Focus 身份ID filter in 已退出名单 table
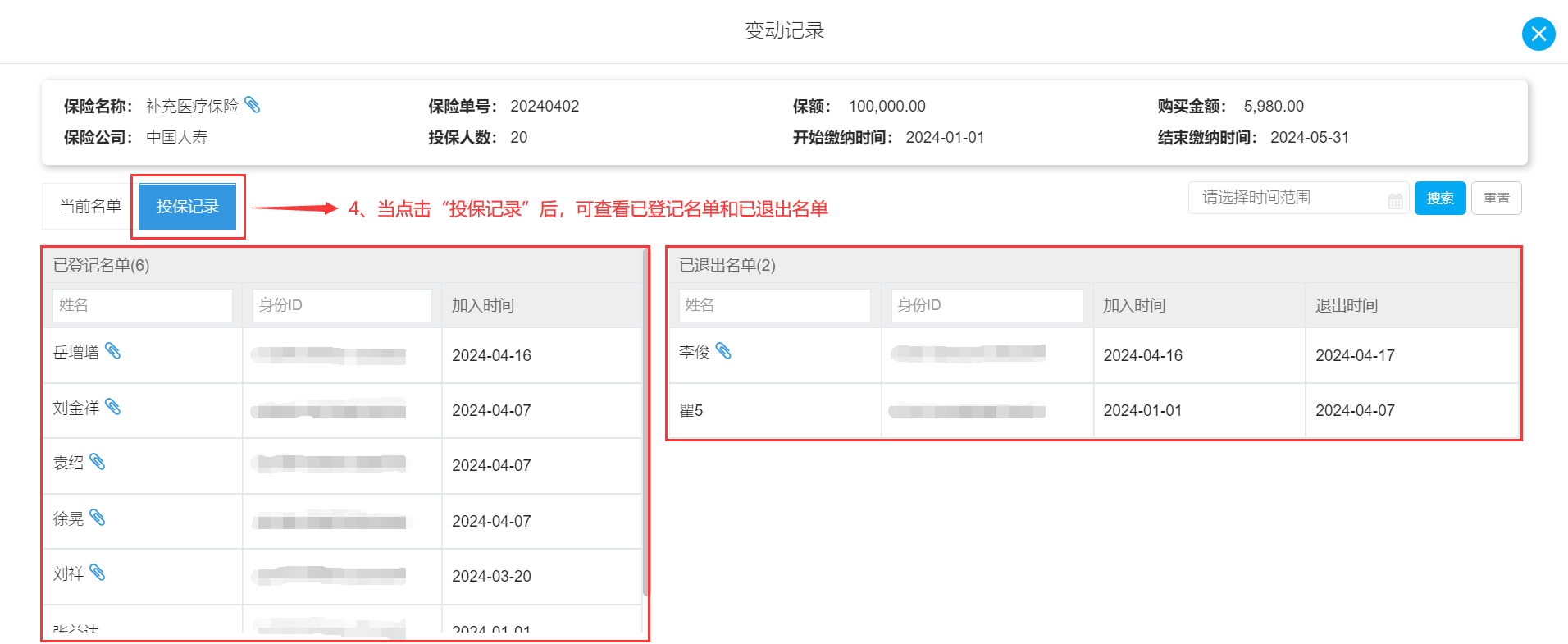 point(987,305)
